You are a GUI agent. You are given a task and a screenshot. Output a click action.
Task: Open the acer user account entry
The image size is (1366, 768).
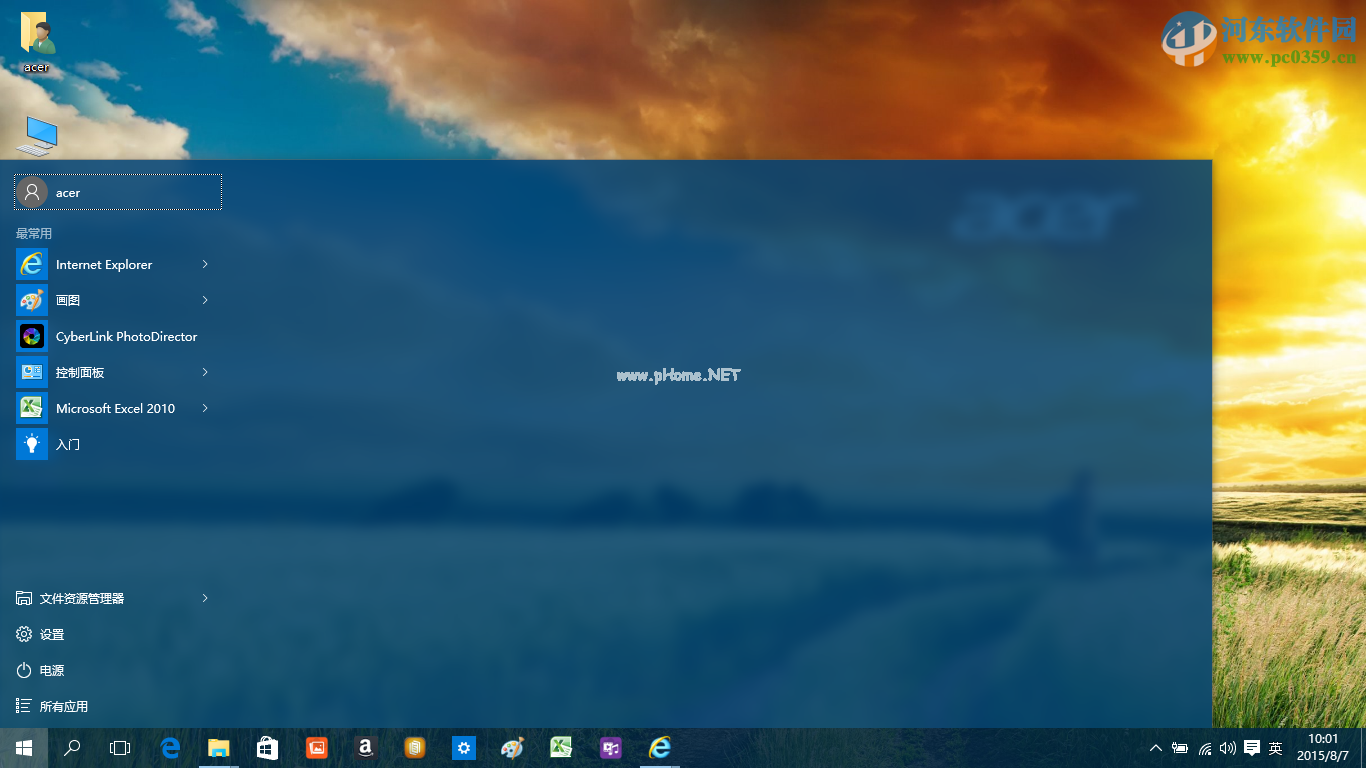[x=118, y=192]
